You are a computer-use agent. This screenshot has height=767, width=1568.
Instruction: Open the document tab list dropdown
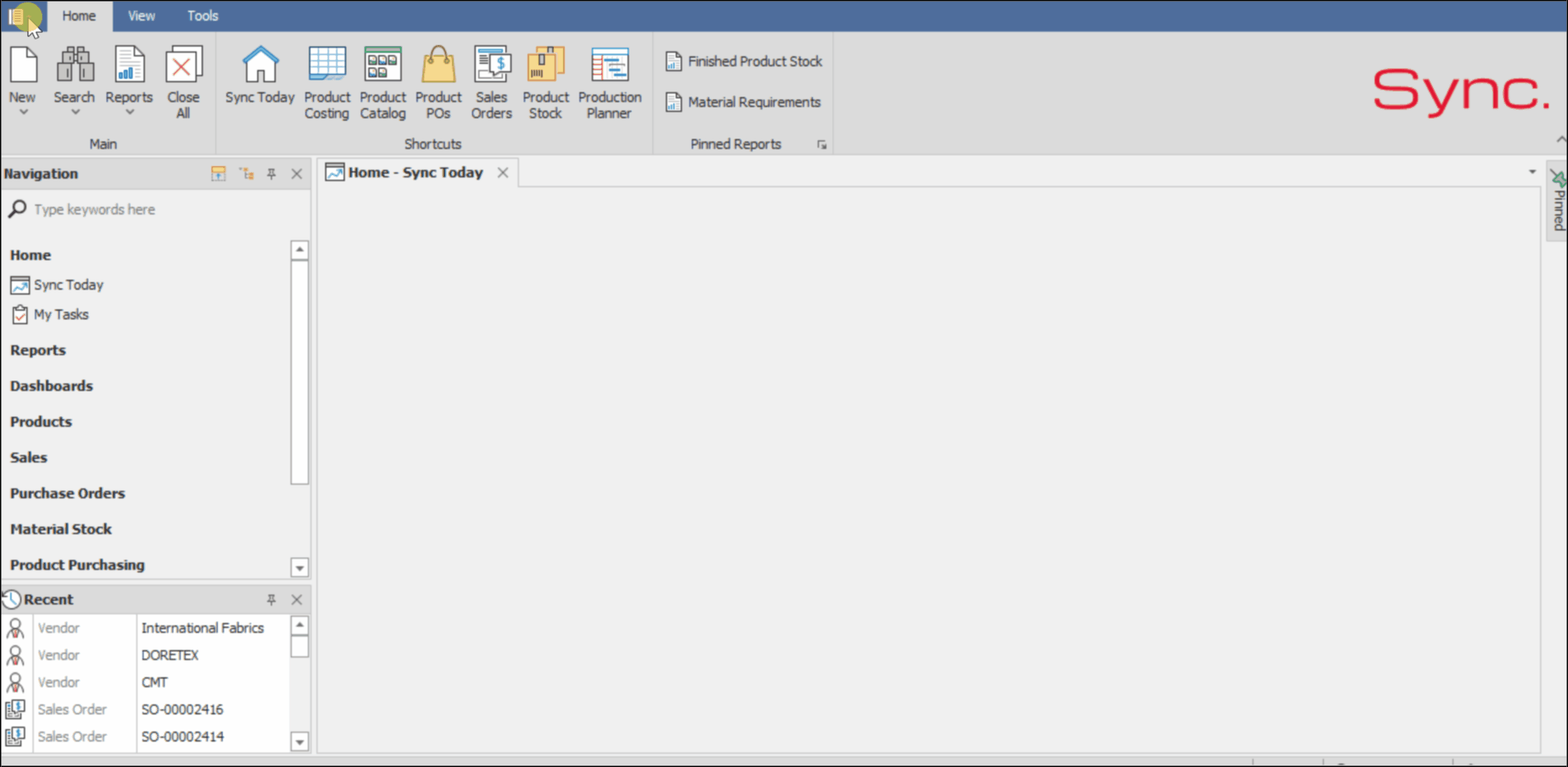click(1532, 172)
